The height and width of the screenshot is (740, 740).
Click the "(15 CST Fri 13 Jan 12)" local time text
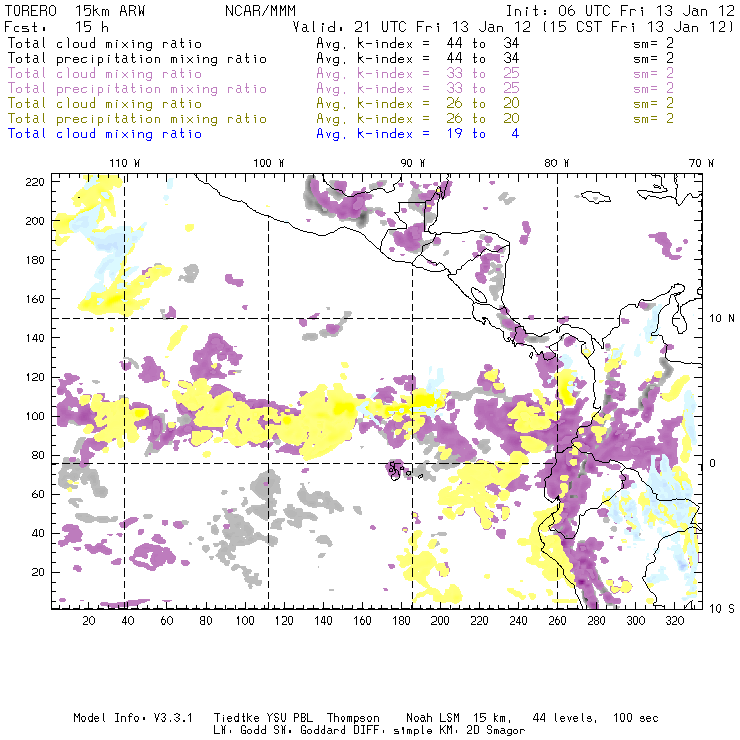(x=638, y=27)
